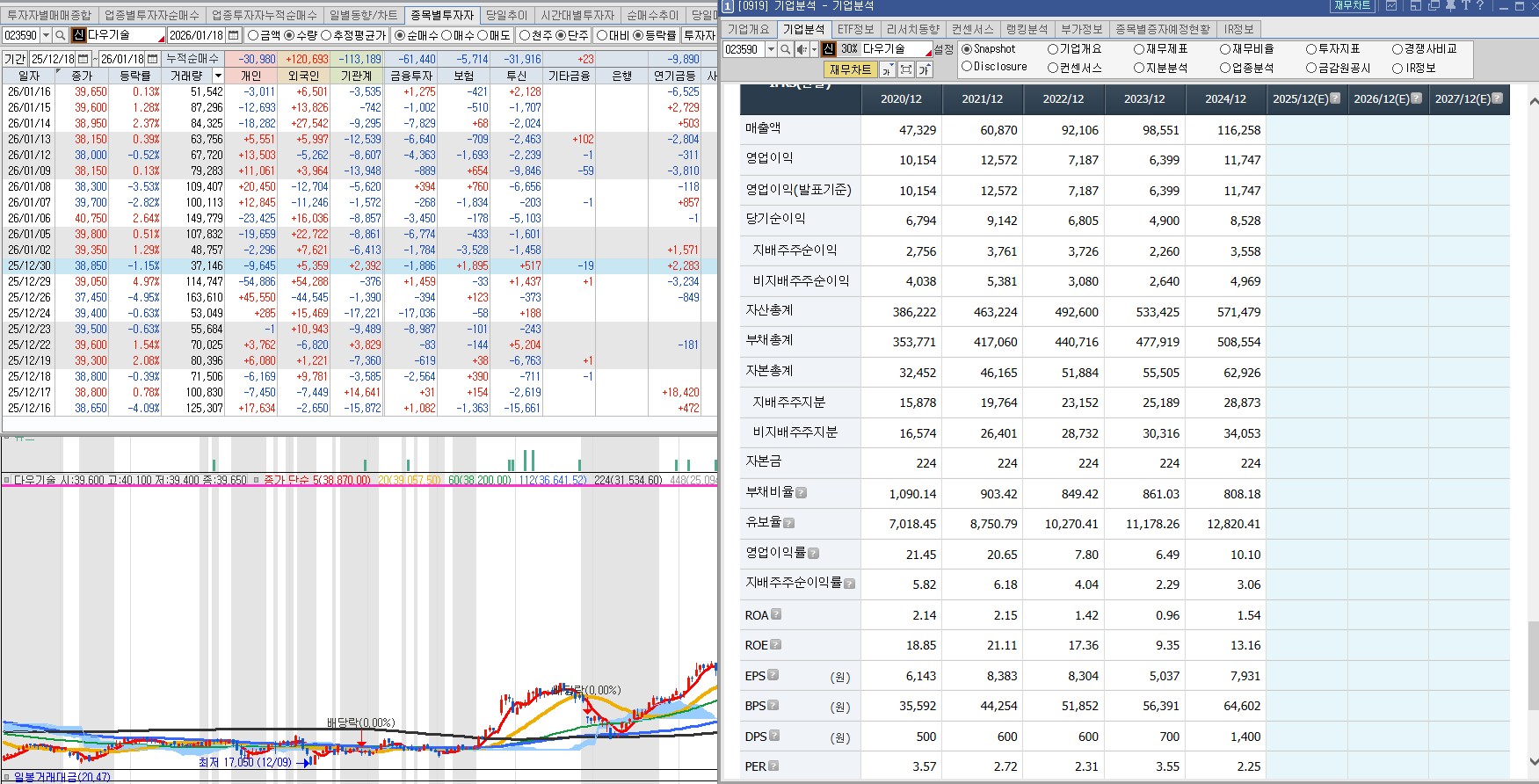The image size is (1539, 784).
Task: Open the stock code dropdown in investor window
Action: (x=46, y=35)
